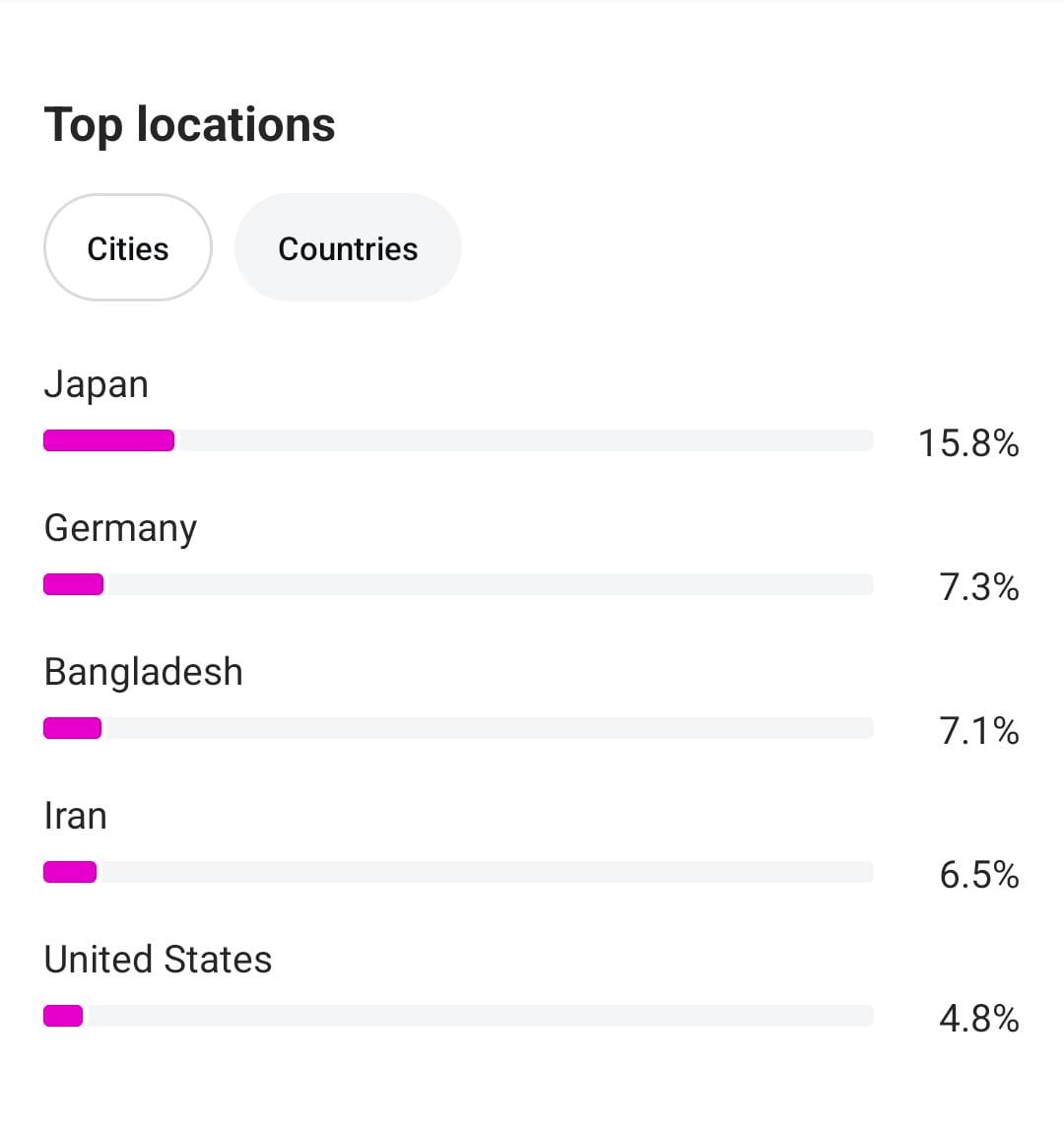
Task: Click the gray track of Japan's bar
Action: point(522,440)
